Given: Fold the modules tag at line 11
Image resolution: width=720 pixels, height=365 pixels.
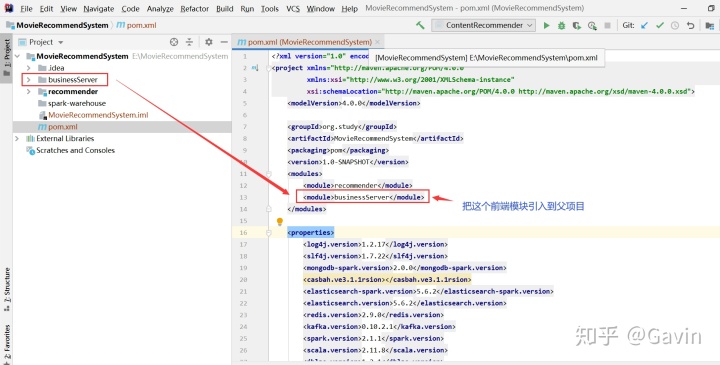Looking at the screenshot, I should tap(269, 174).
